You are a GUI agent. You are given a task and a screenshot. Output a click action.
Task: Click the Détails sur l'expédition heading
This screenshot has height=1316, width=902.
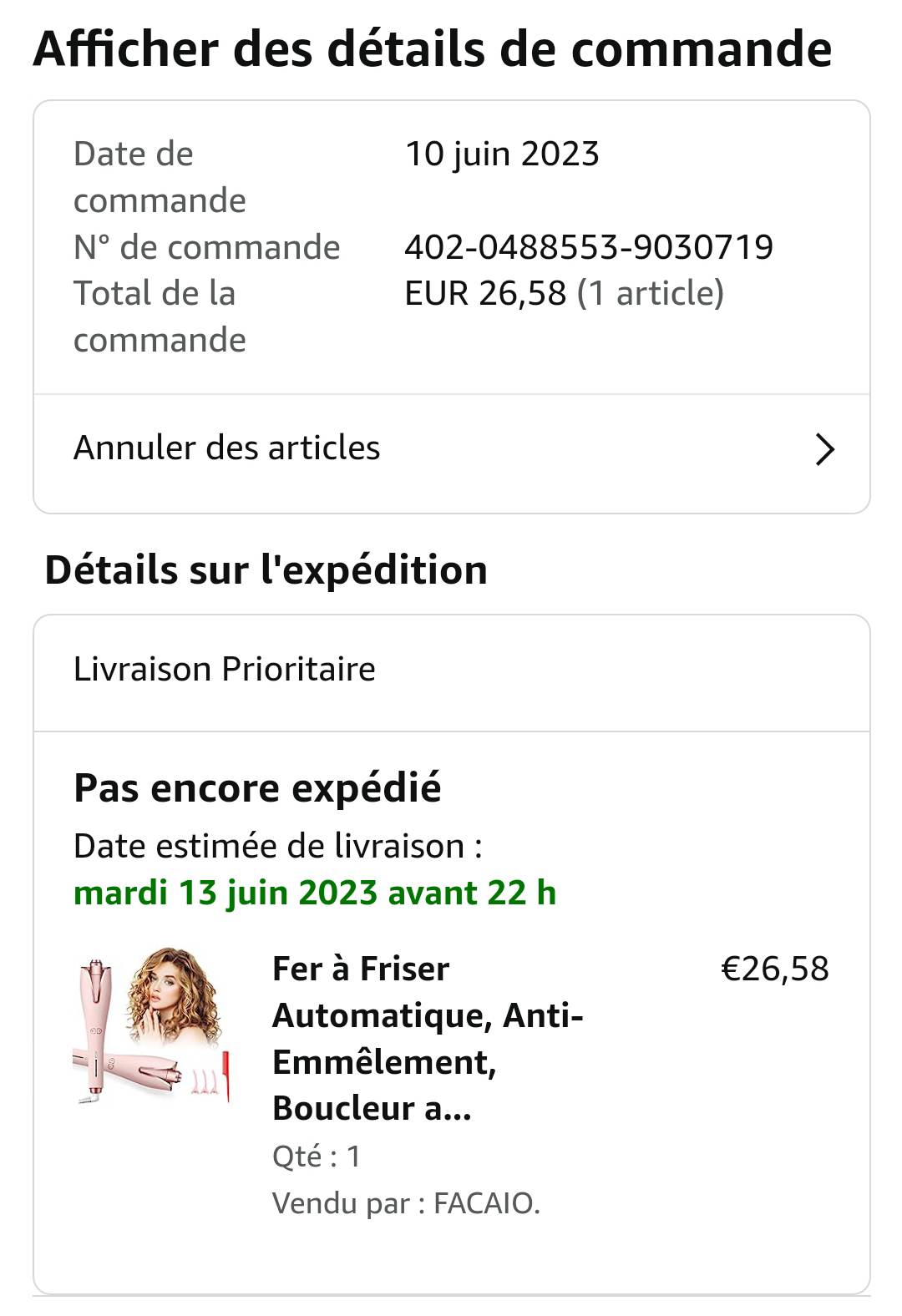(266, 570)
